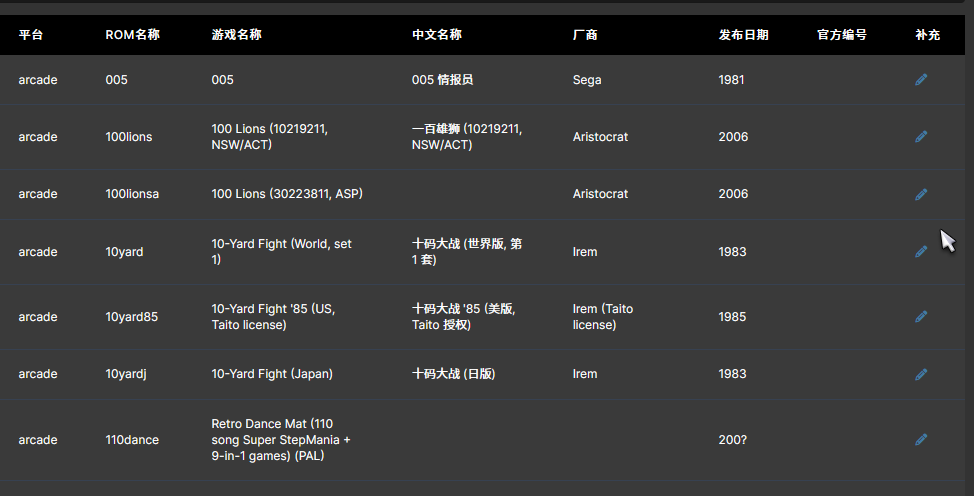Select the pencil icon for 10yardj

tap(921, 374)
